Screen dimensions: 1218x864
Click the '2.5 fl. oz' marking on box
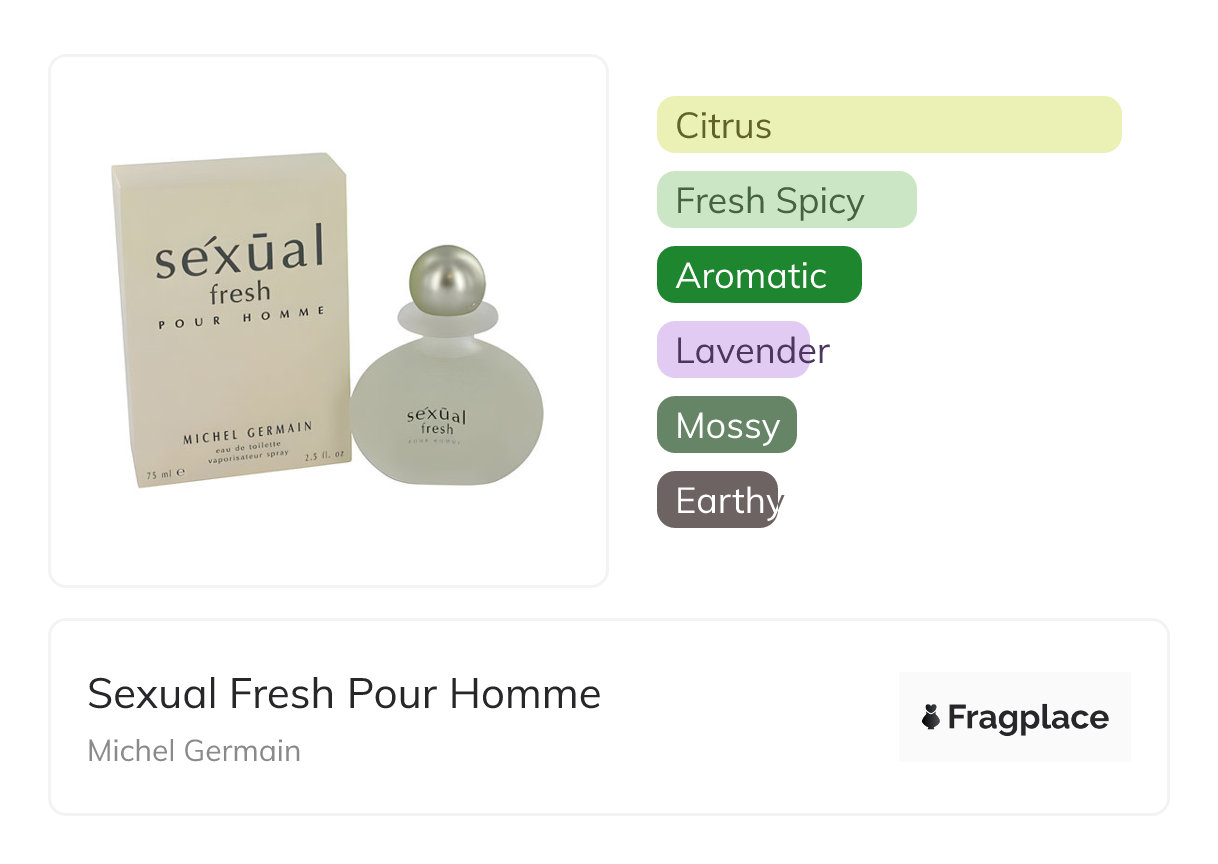323,454
